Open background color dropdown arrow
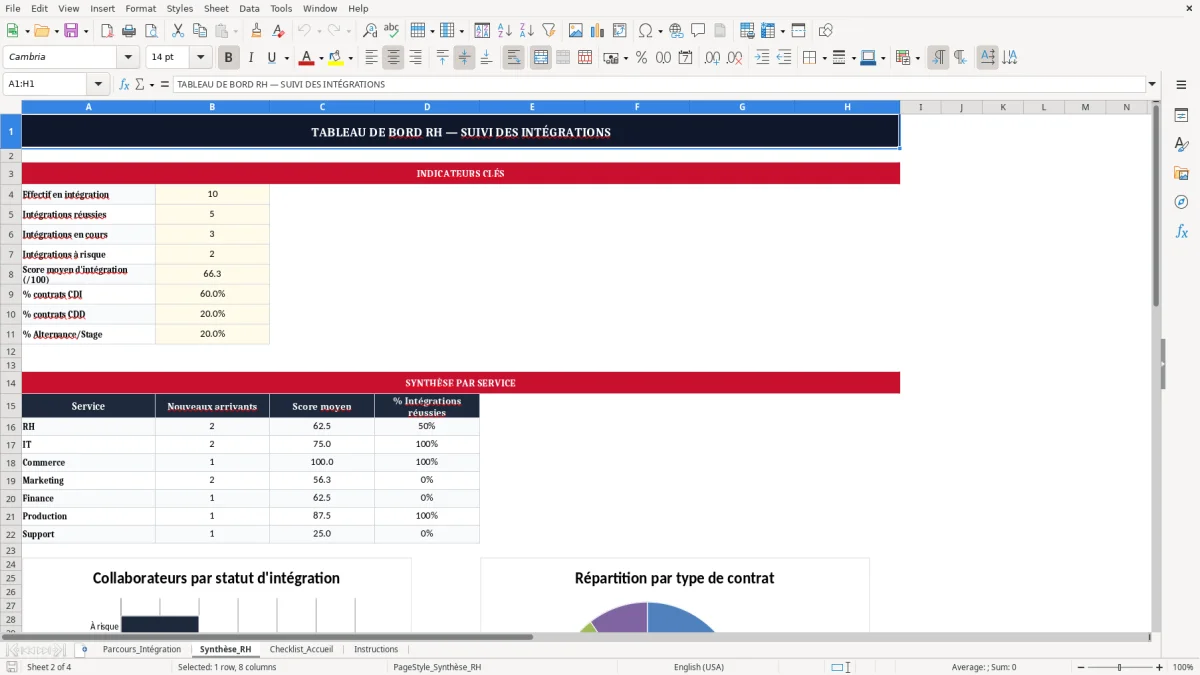1200x675 pixels. (350, 58)
